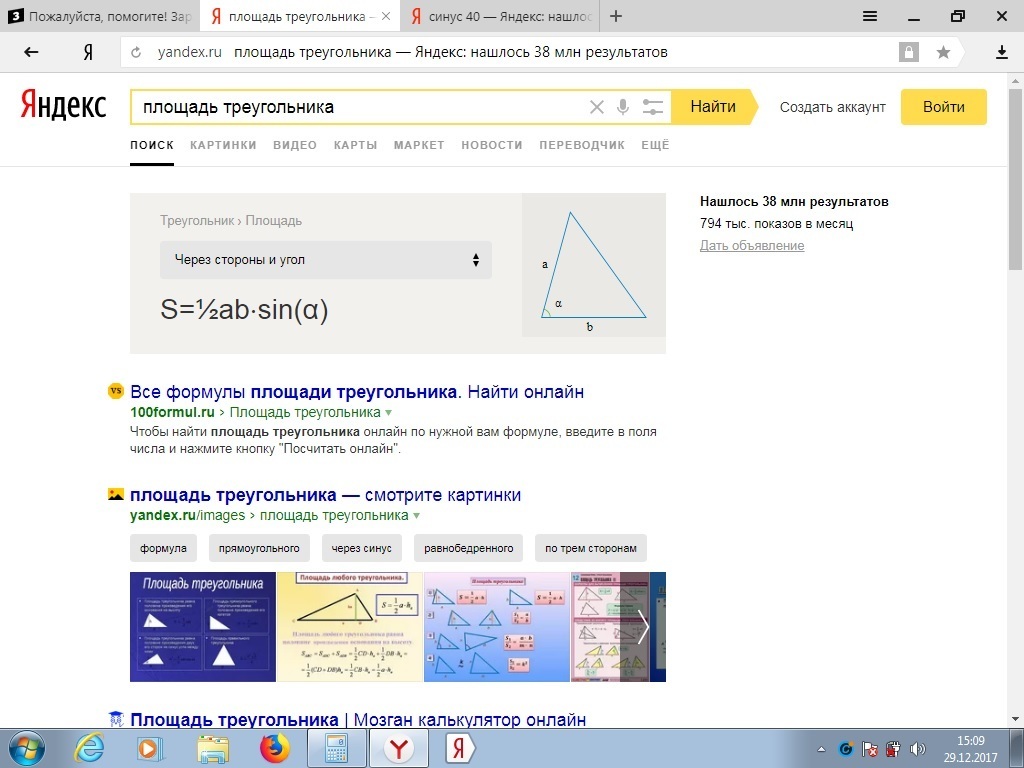This screenshot has height=768, width=1024.
Task: Open the browser hamburger menu
Action: point(870,16)
